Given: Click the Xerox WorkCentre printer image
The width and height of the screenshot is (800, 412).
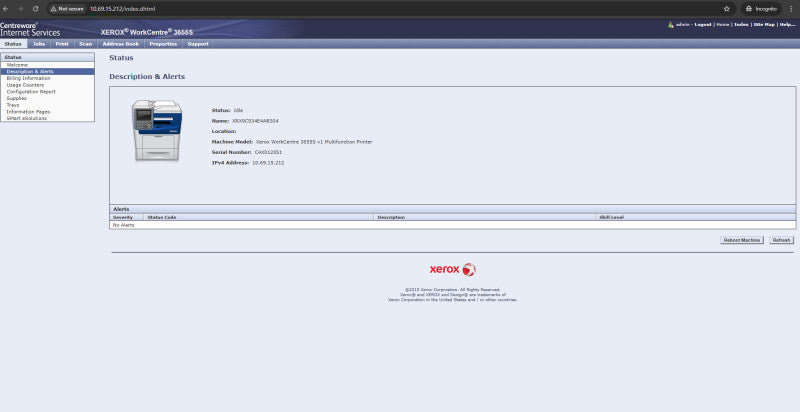Looking at the screenshot, I should click(x=157, y=131).
